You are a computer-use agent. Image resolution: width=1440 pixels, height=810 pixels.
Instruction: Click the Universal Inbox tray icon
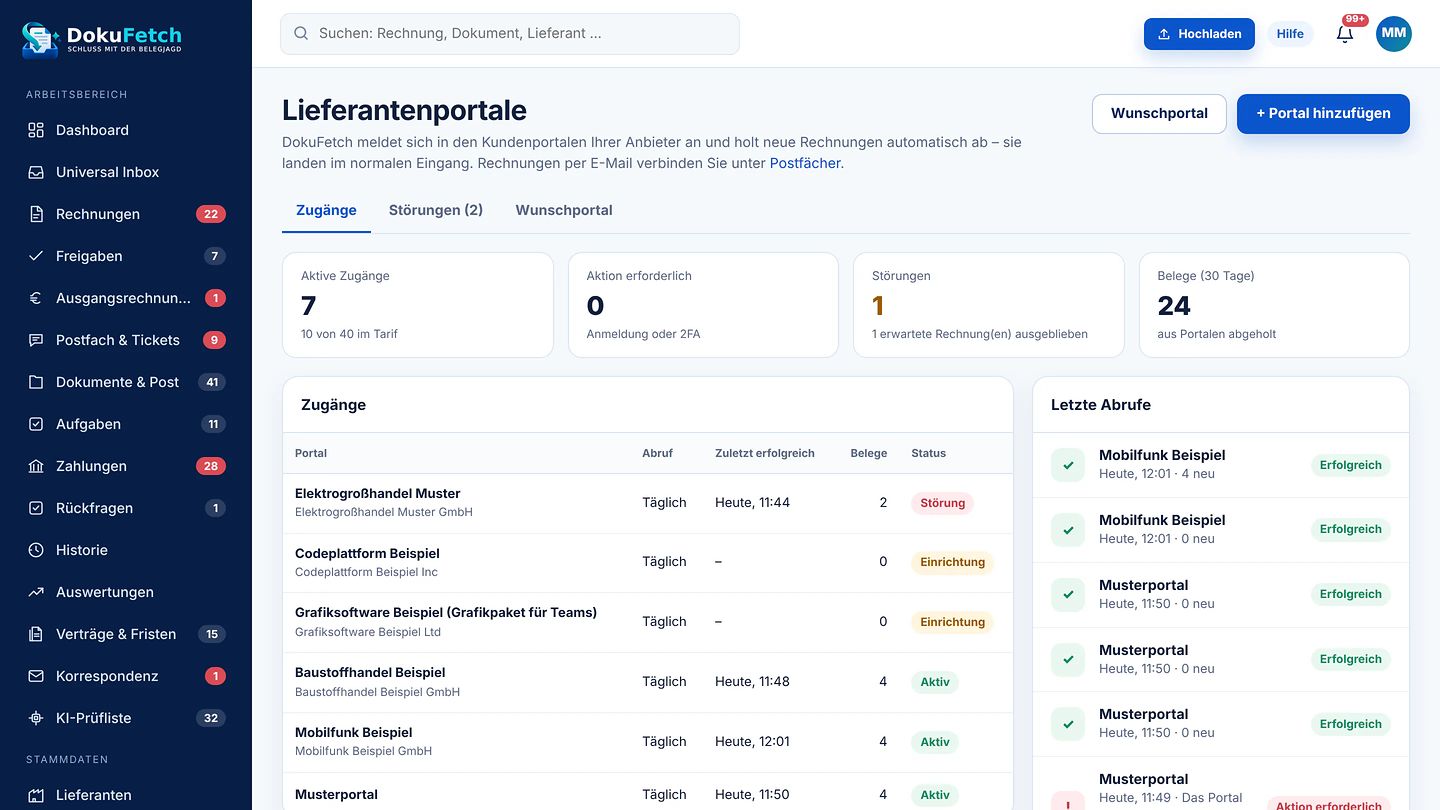(x=36, y=172)
